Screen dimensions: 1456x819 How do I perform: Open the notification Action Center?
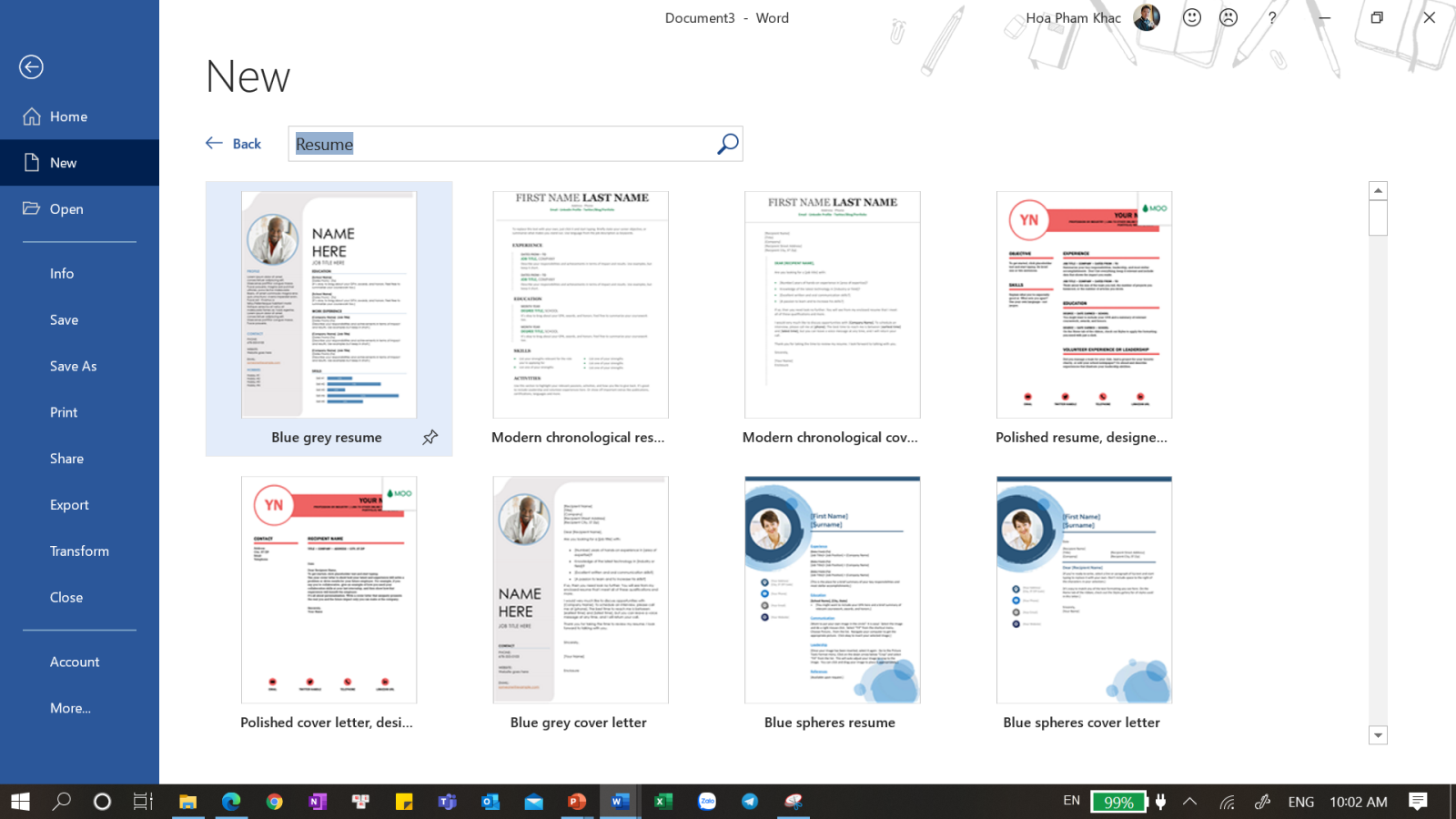tap(1418, 802)
